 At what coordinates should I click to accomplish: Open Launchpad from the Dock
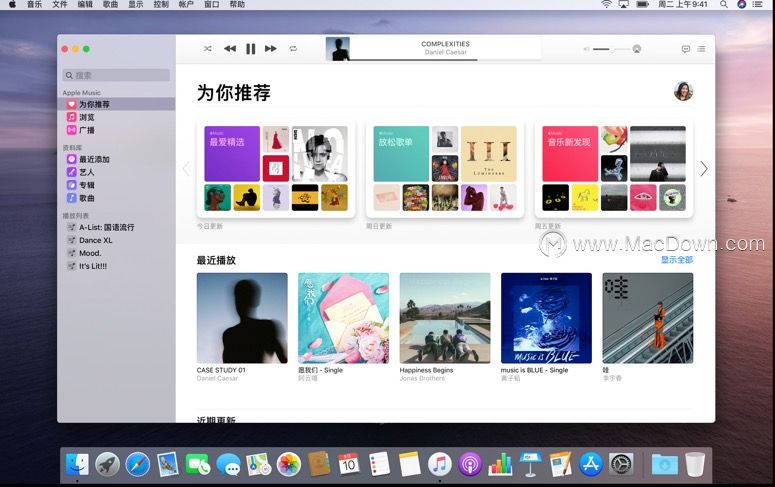(x=107, y=465)
